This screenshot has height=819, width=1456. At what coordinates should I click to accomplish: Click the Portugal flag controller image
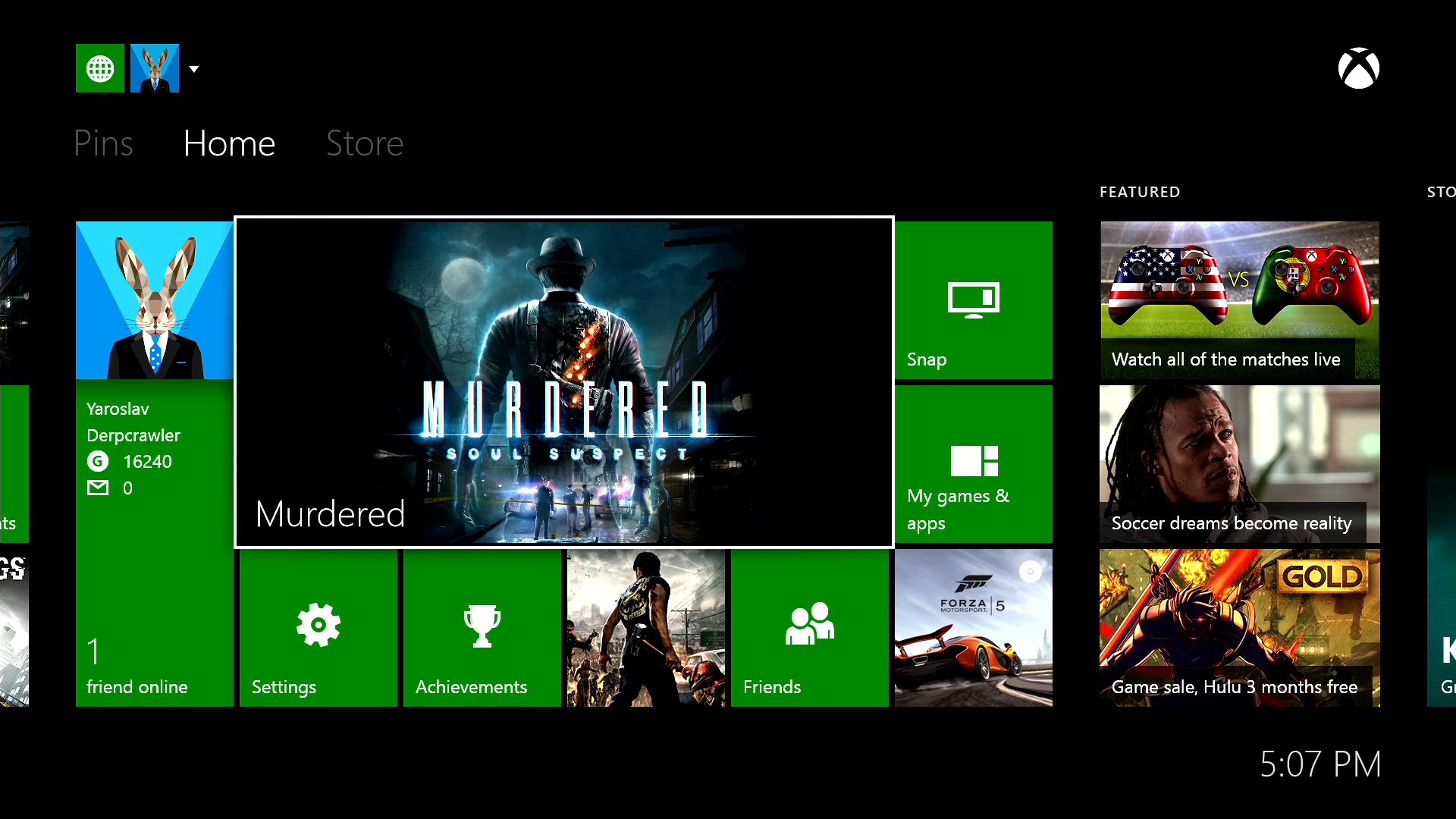(x=1311, y=284)
